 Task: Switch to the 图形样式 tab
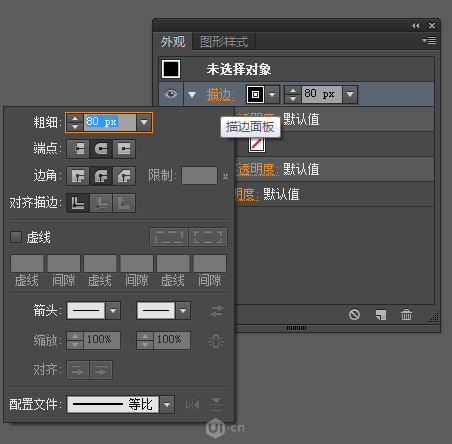tap(224, 42)
